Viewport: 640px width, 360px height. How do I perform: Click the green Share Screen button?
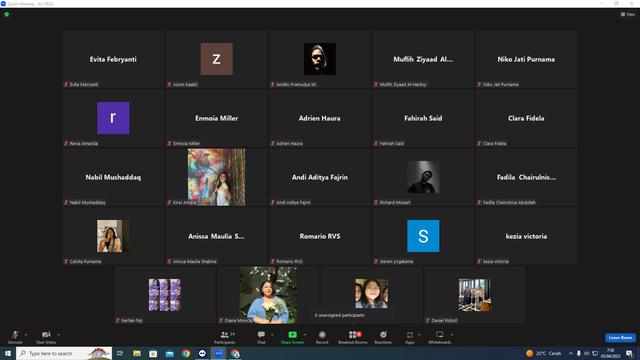tap(292, 337)
